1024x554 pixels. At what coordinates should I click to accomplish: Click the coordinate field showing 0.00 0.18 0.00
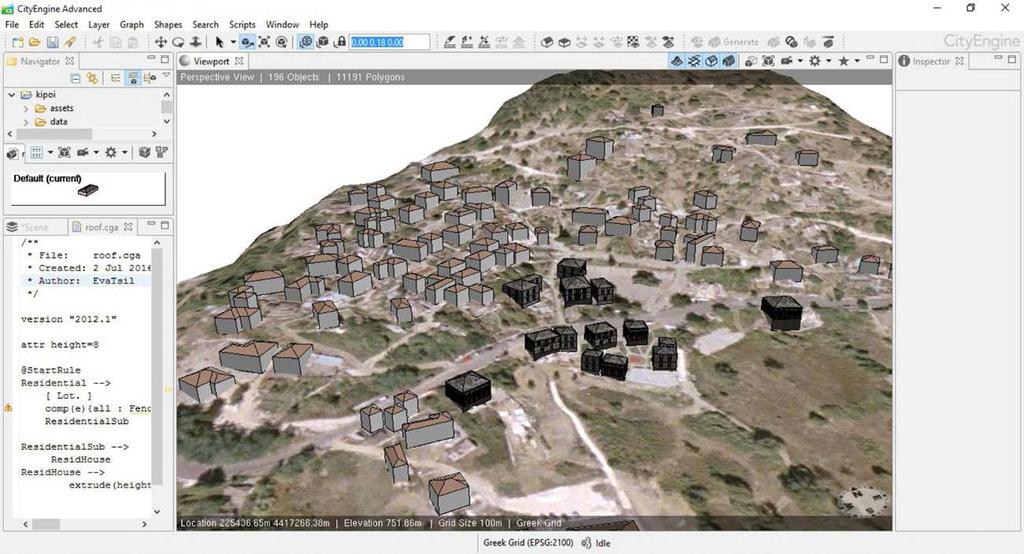[x=389, y=42]
